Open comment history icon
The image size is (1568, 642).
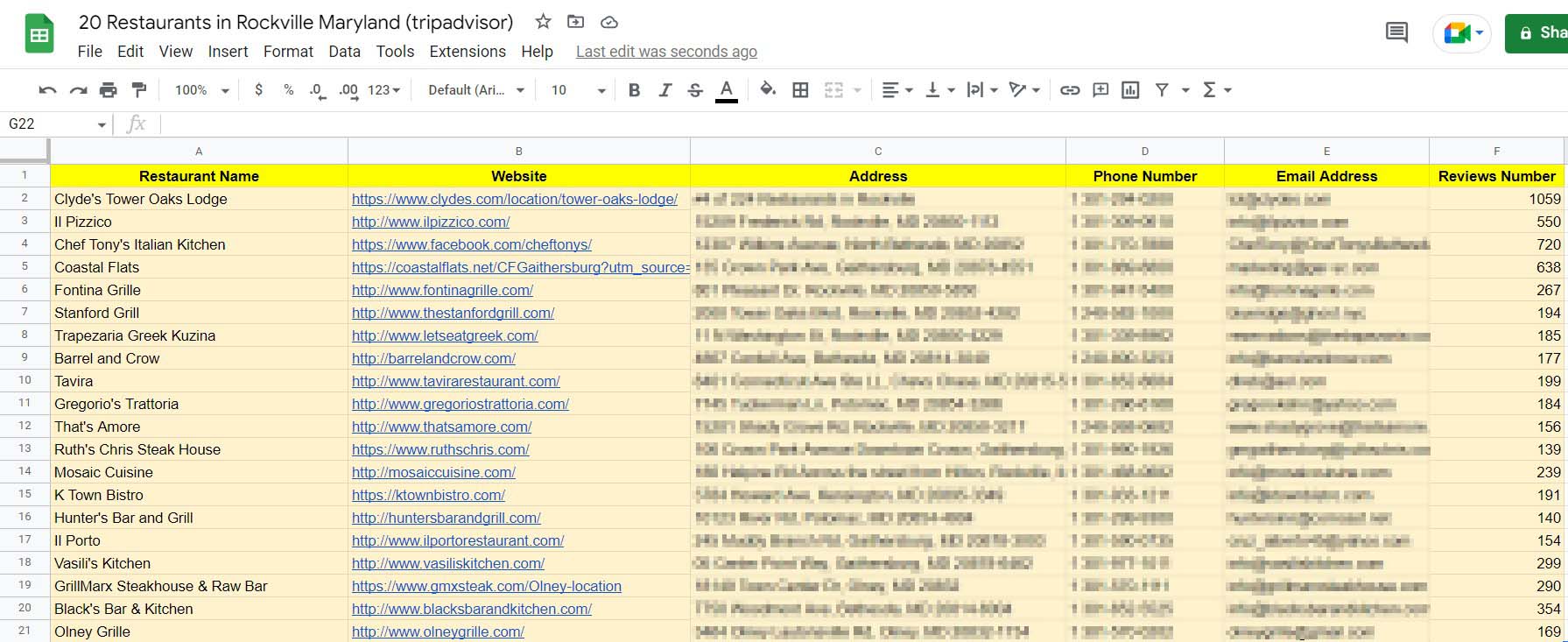point(1396,33)
